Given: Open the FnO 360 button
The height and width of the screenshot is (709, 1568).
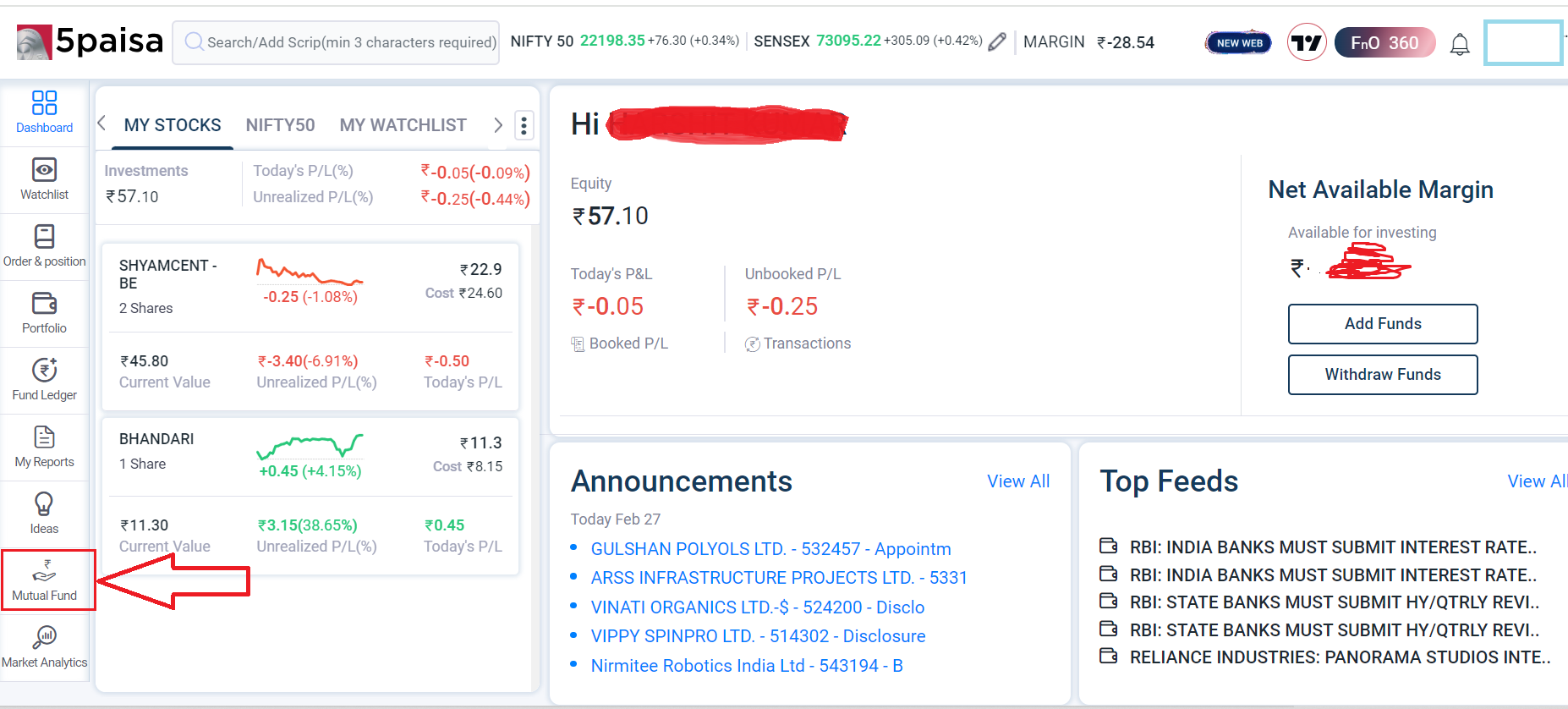Looking at the screenshot, I should 1384,42.
